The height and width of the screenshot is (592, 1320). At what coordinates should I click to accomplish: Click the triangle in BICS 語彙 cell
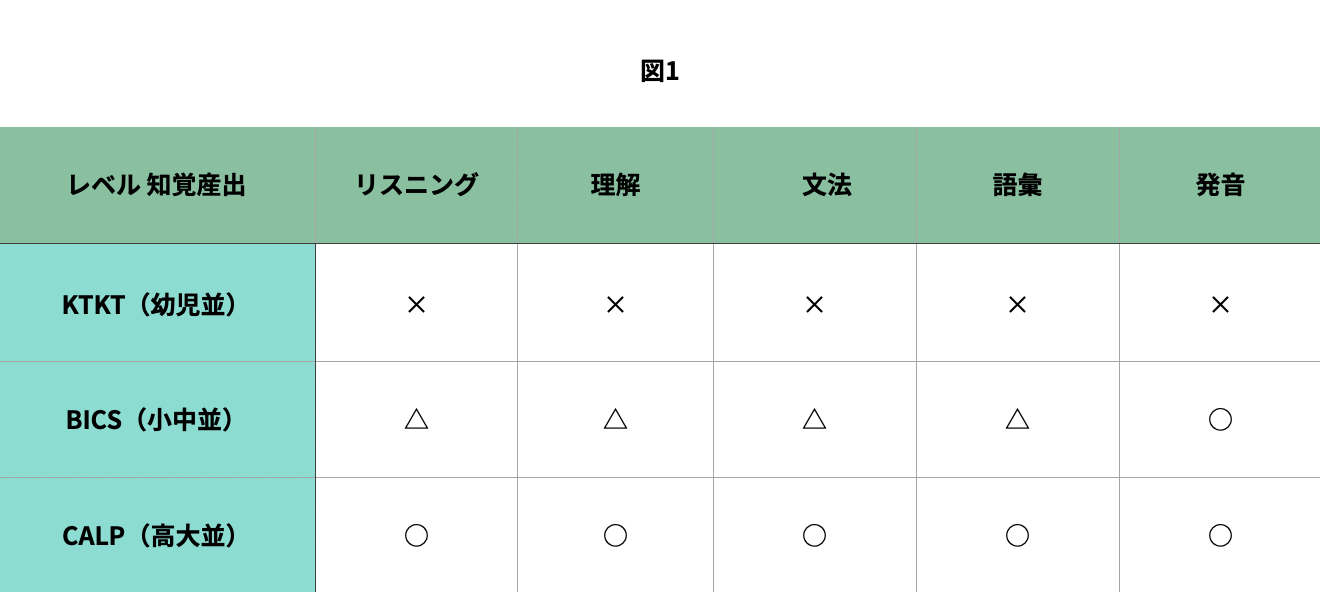[x=1017, y=419]
